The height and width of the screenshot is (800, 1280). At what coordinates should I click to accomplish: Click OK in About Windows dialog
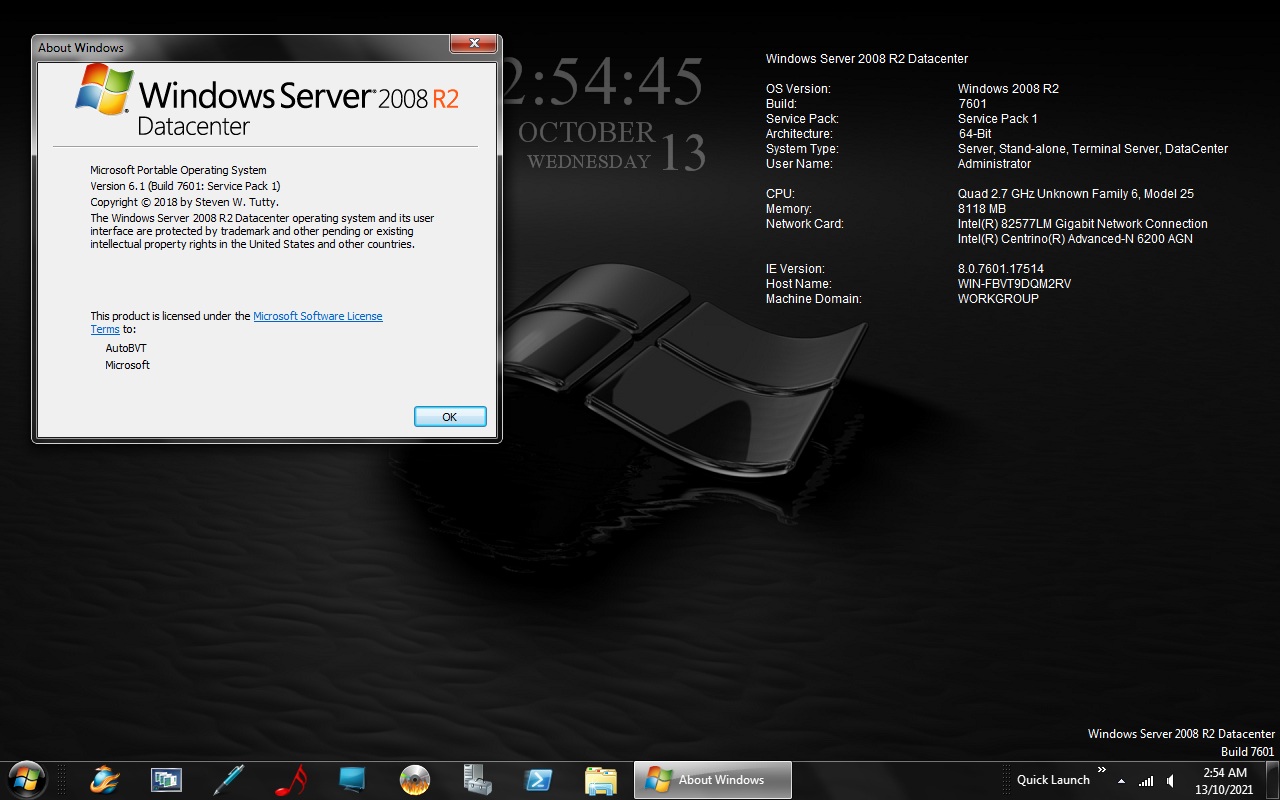pos(450,417)
